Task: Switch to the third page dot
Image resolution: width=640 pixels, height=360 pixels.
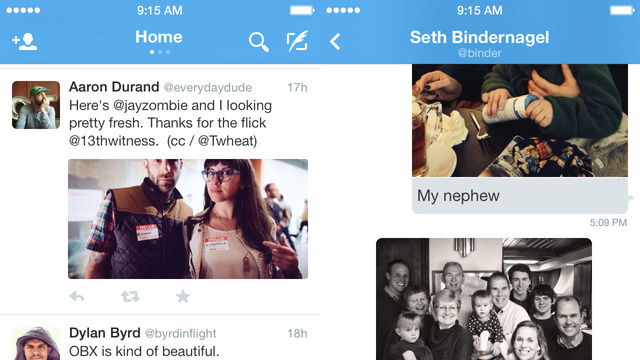Action: coord(168,52)
